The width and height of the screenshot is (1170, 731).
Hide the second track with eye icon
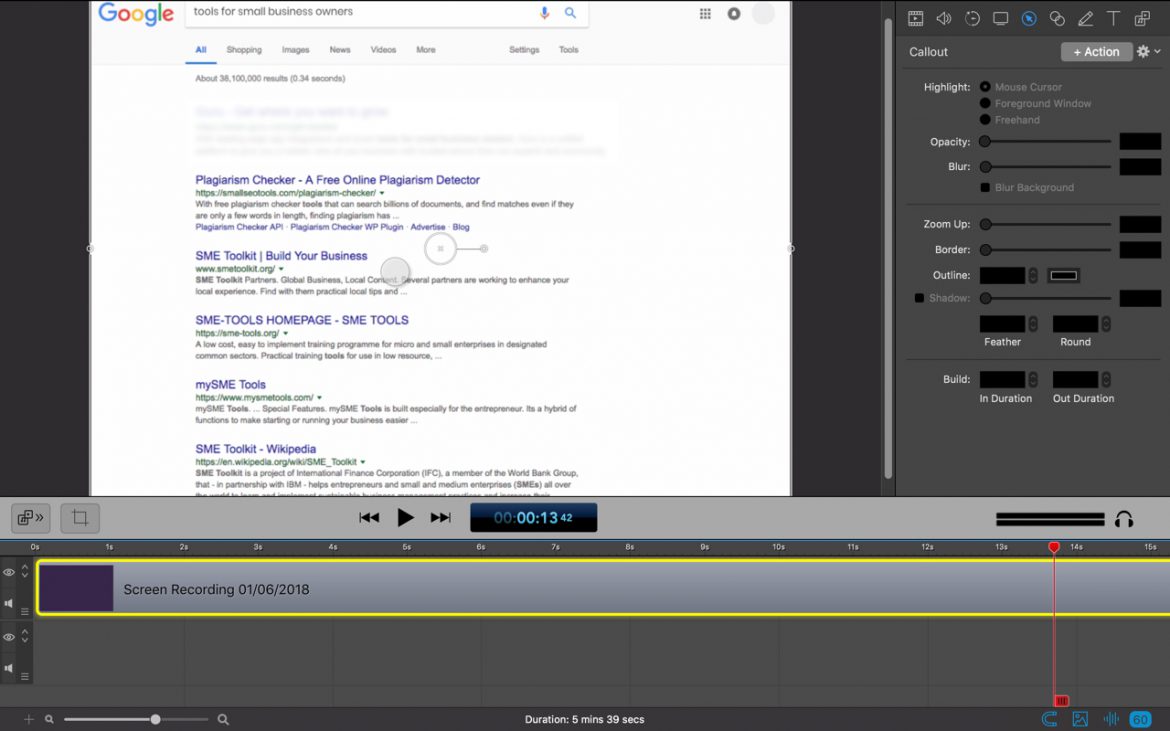9,637
